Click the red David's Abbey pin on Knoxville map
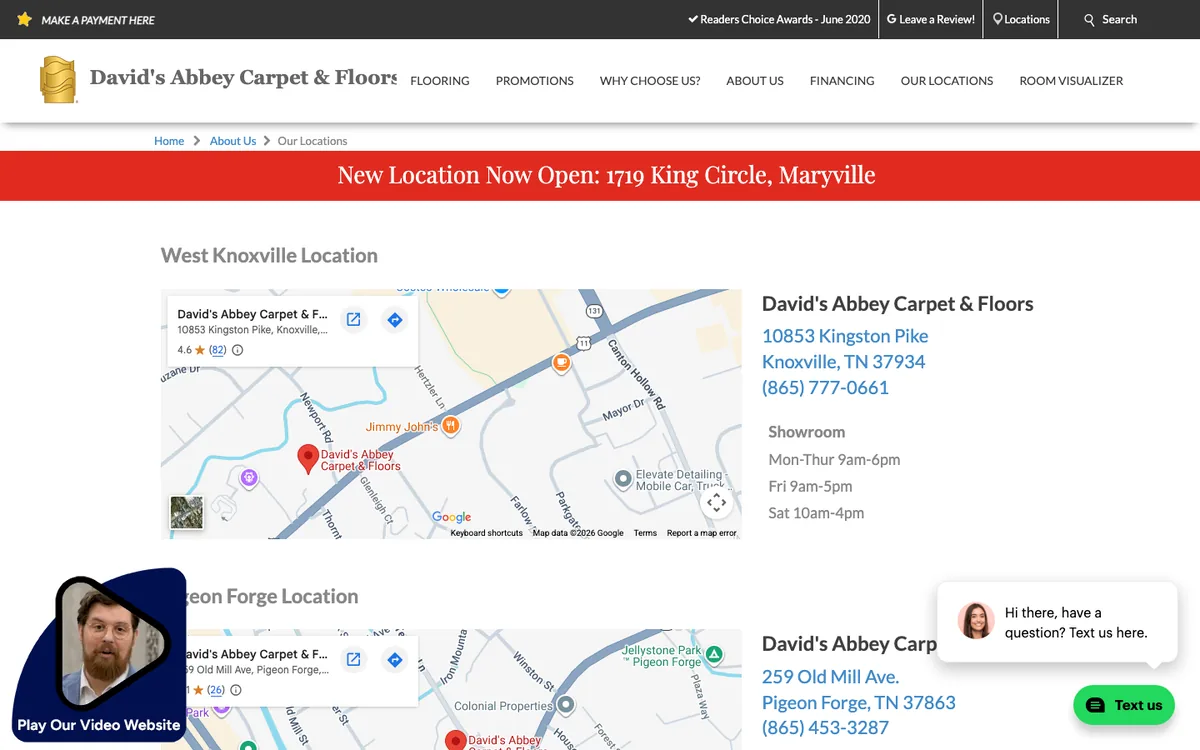Image resolution: width=1200 pixels, height=750 pixels. (x=309, y=460)
